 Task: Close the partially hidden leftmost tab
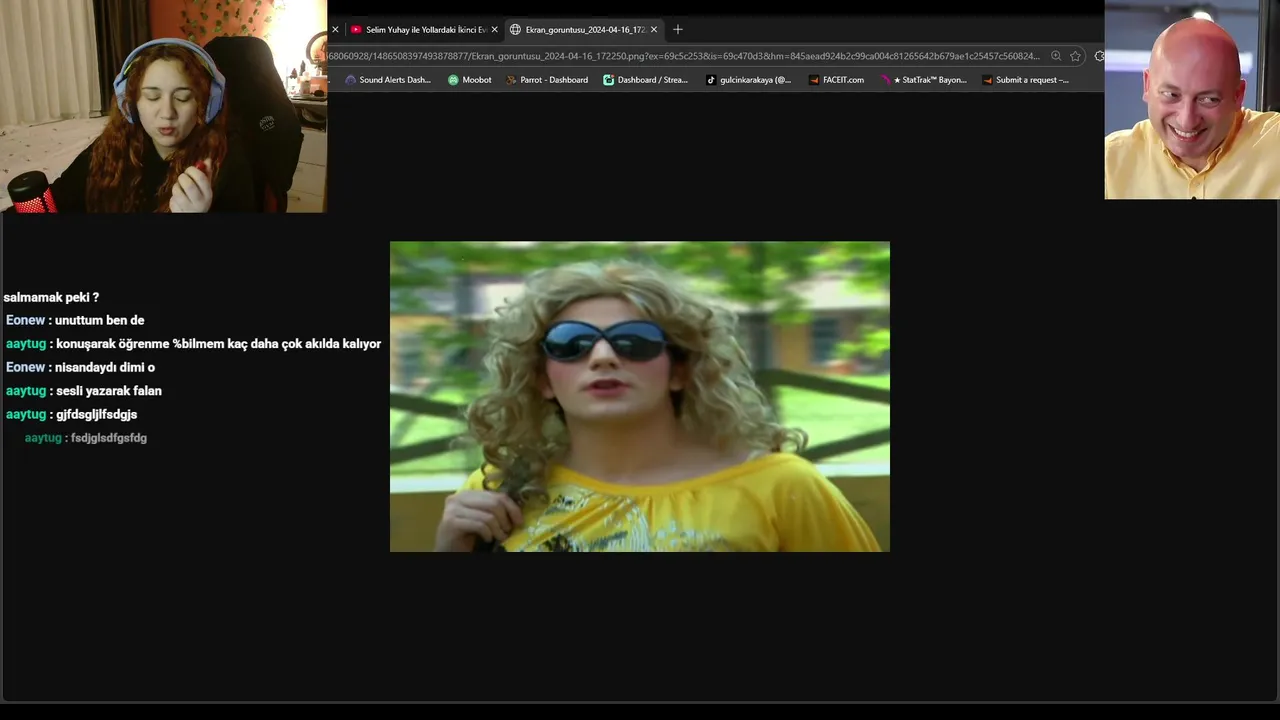tap(335, 30)
